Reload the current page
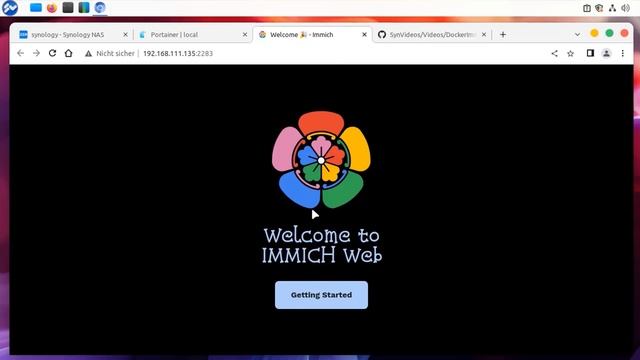Screen dimensions: 640x360 click(52, 53)
